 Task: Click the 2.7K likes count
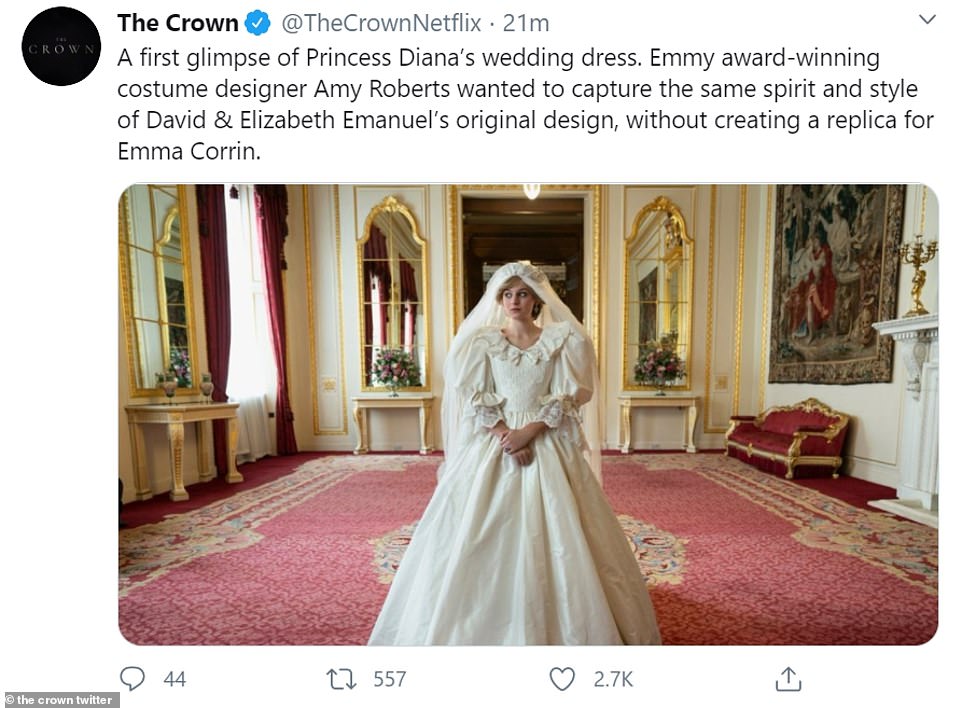pyautogui.click(x=613, y=680)
